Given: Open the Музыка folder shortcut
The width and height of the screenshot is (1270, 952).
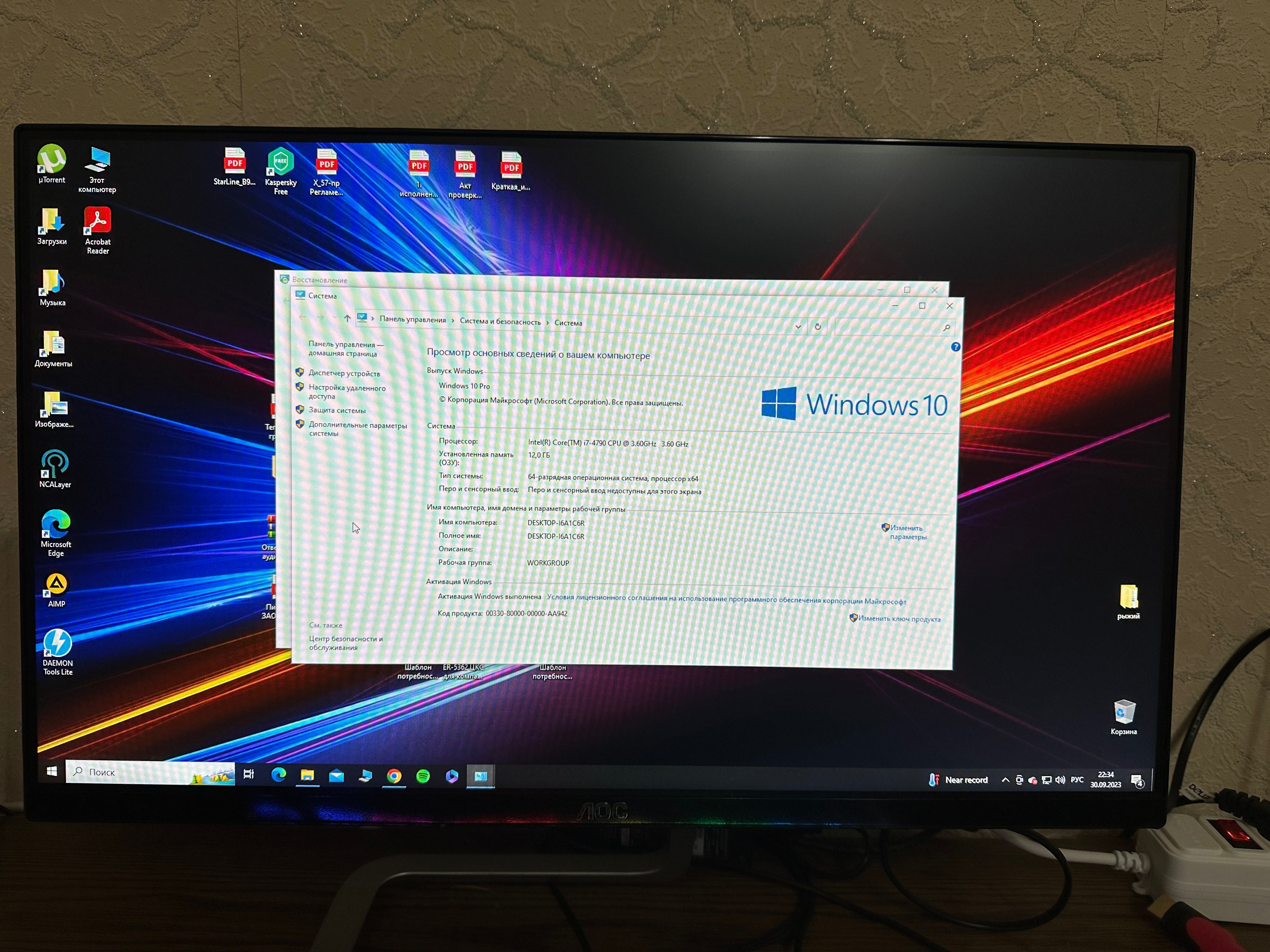Looking at the screenshot, I should pos(52,288).
